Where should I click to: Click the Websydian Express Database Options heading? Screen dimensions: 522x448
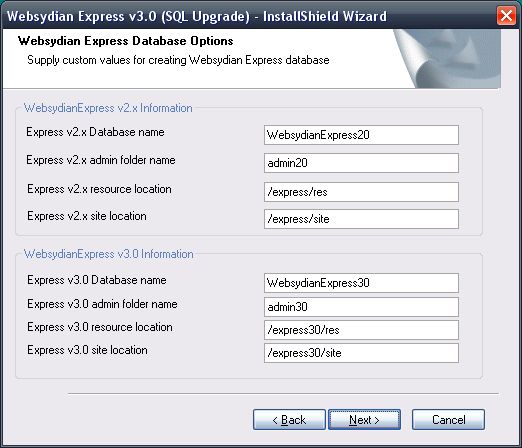(126, 41)
